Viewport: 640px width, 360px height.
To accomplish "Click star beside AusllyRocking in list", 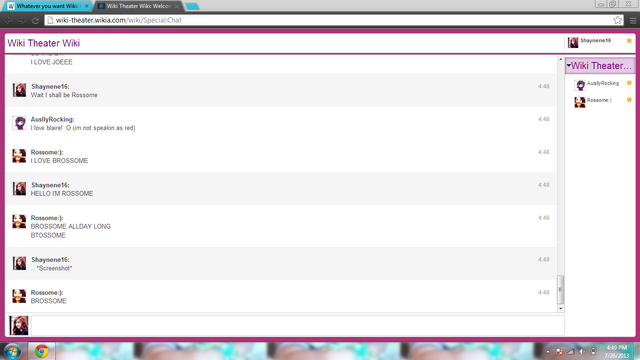I will coord(629,83).
